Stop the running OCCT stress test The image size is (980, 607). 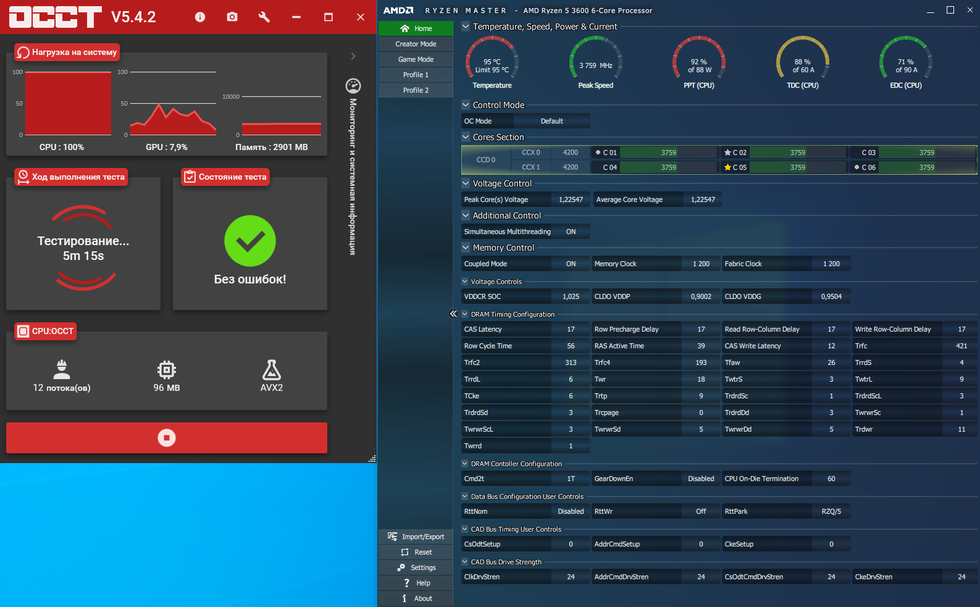(166, 438)
